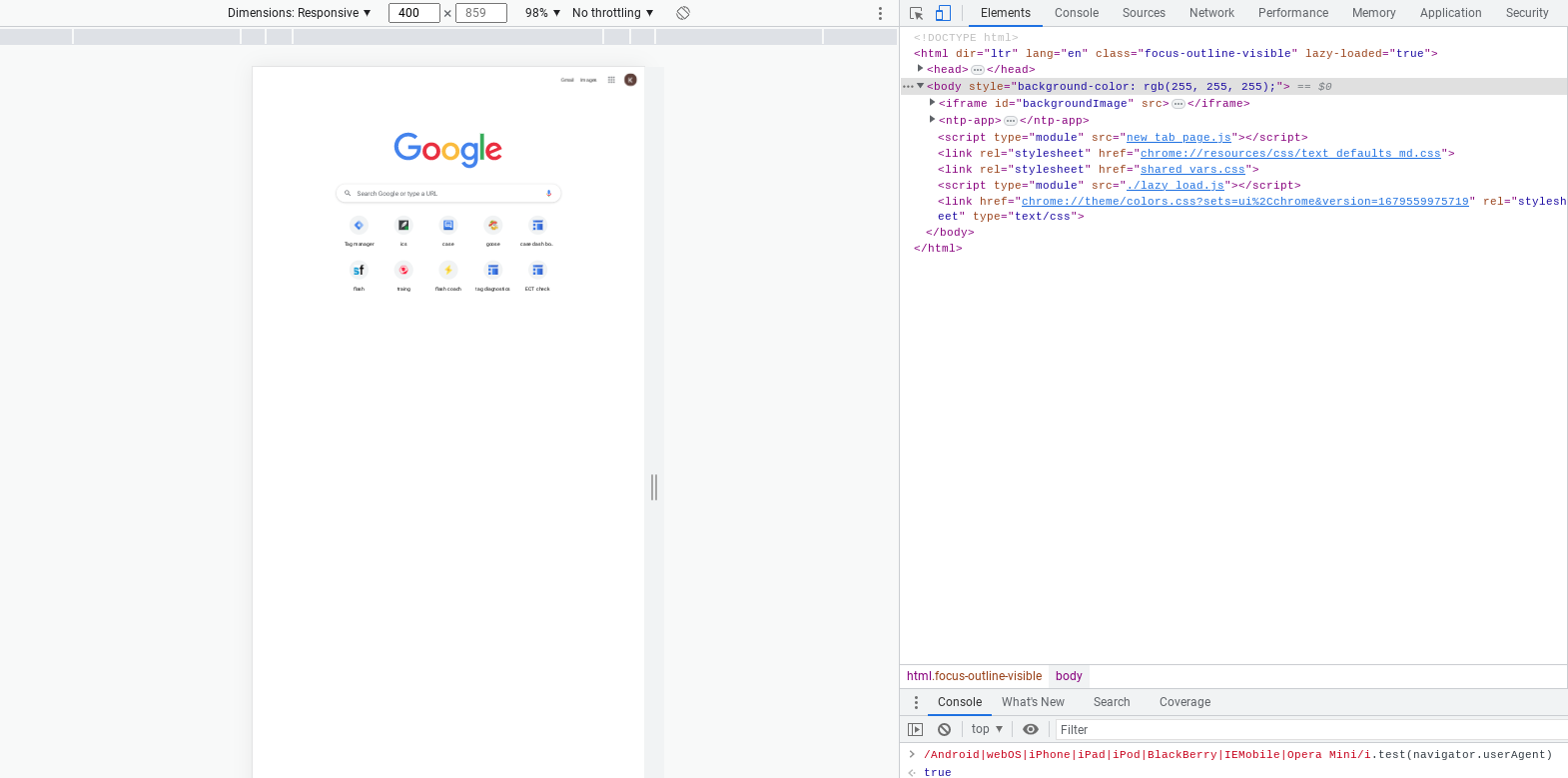Viewport: 1568px width, 778px height.
Task: Open the Google apps grid
Action: (611, 80)
